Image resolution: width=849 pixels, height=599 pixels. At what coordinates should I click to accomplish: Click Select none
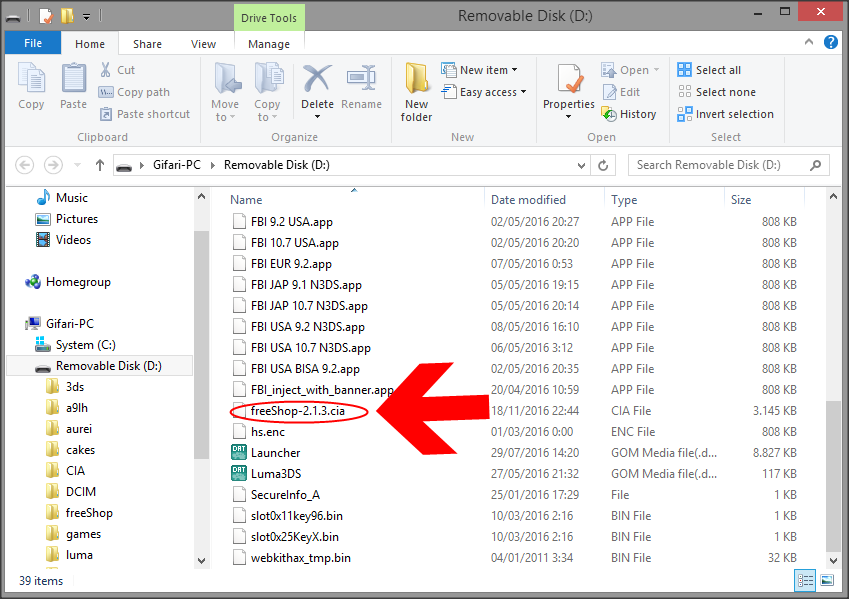pyautogui.click(x=716, y=92)
